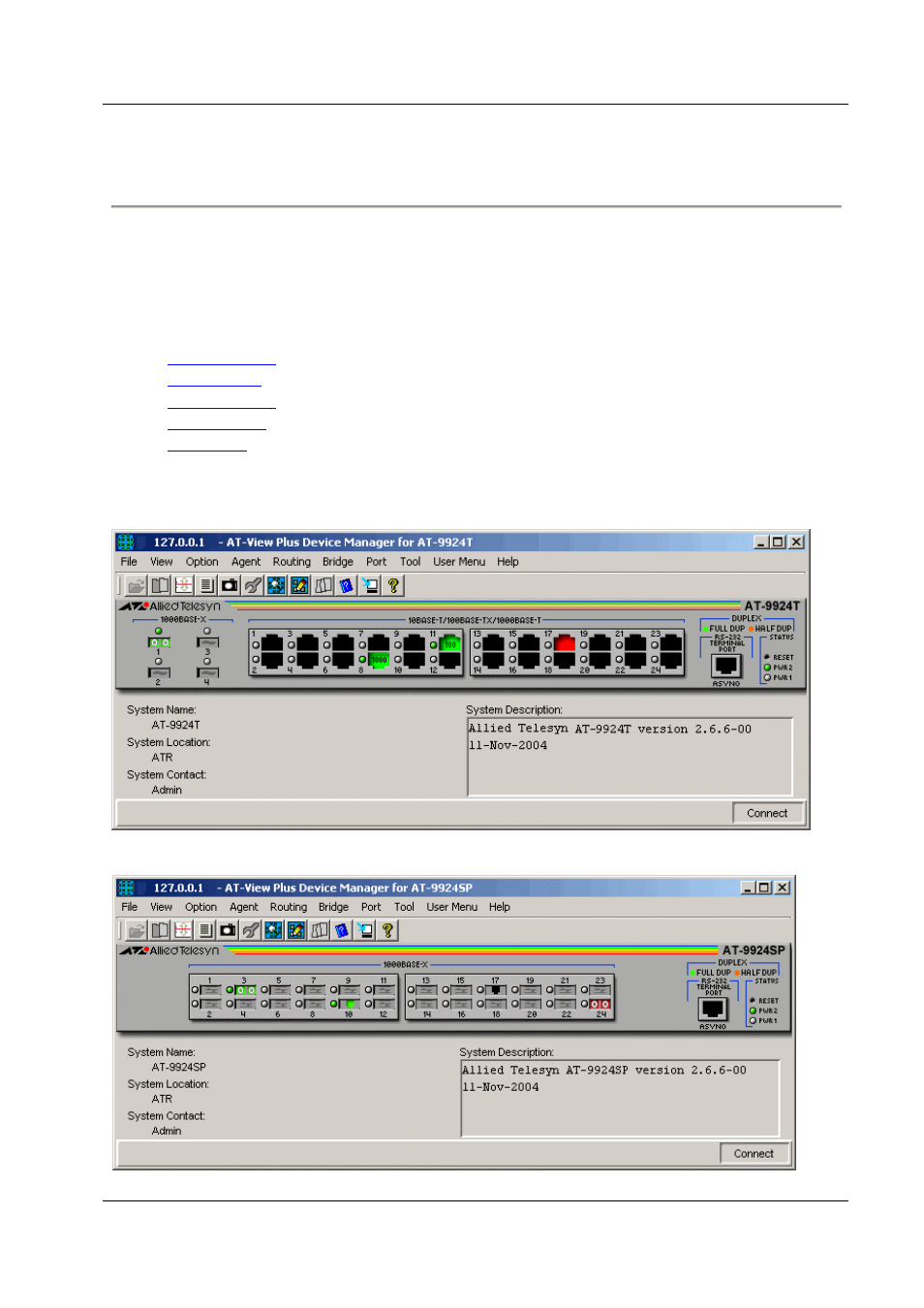924x1308 pixels.
Task: Select red port 17 on AT-9924T
Action: coord(565,643)
